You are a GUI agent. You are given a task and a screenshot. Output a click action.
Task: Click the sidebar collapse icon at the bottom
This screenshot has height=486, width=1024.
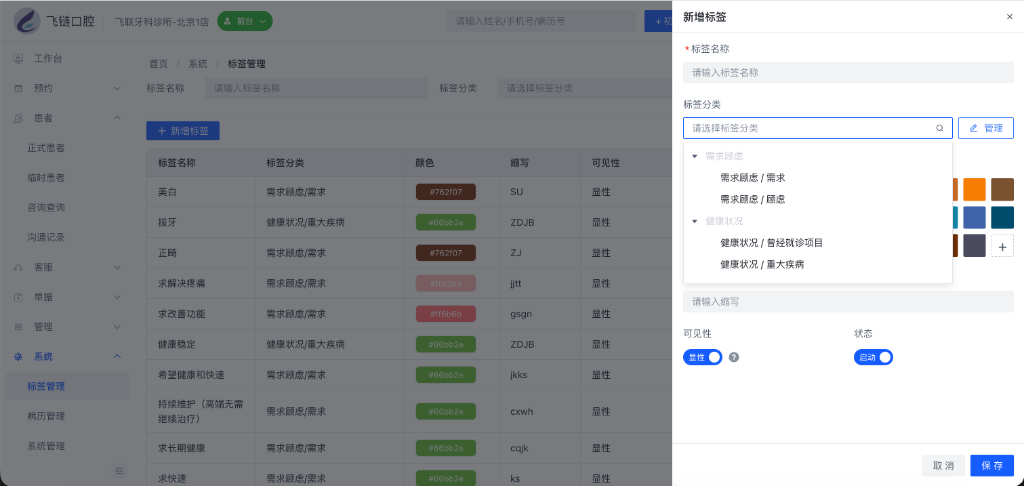point(119,470)
